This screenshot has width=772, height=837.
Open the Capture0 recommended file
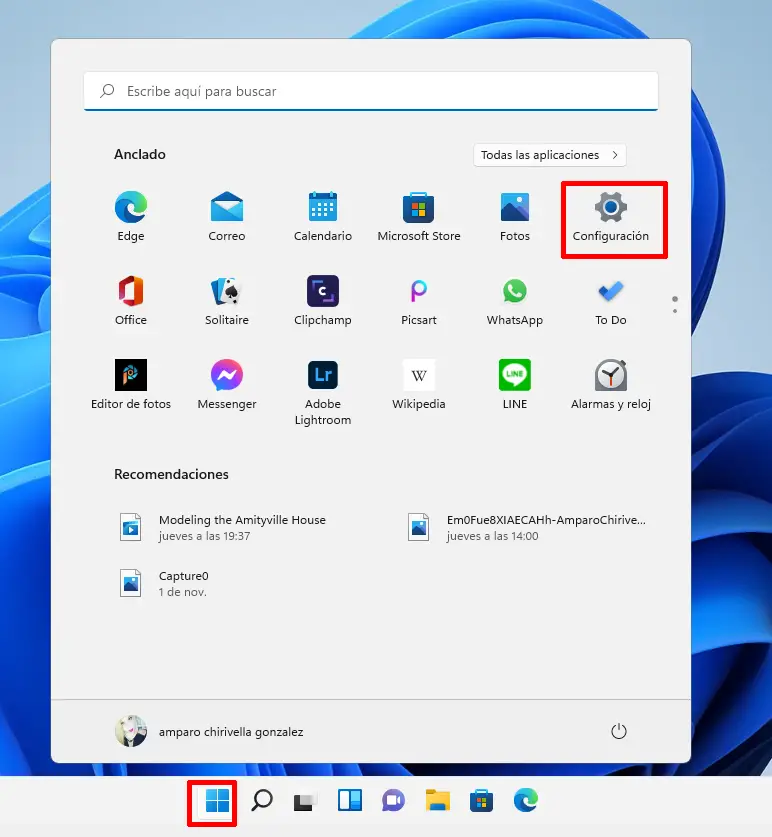click(x=164, y=583)
